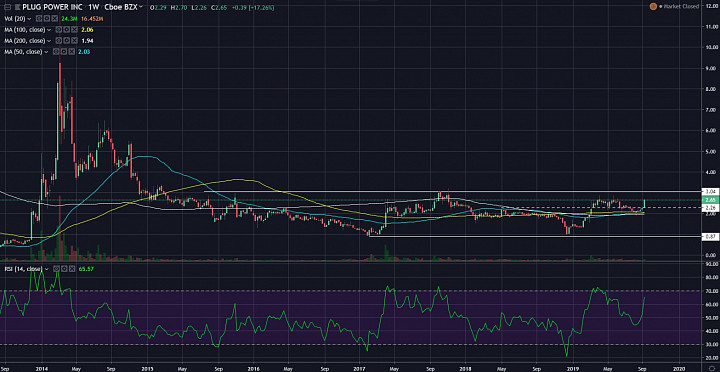Expand the Cboe BZX symbol dropdown arrow
Image resolution: width=720 pixels, height=372 pixels.
click(x=141, y=6)
